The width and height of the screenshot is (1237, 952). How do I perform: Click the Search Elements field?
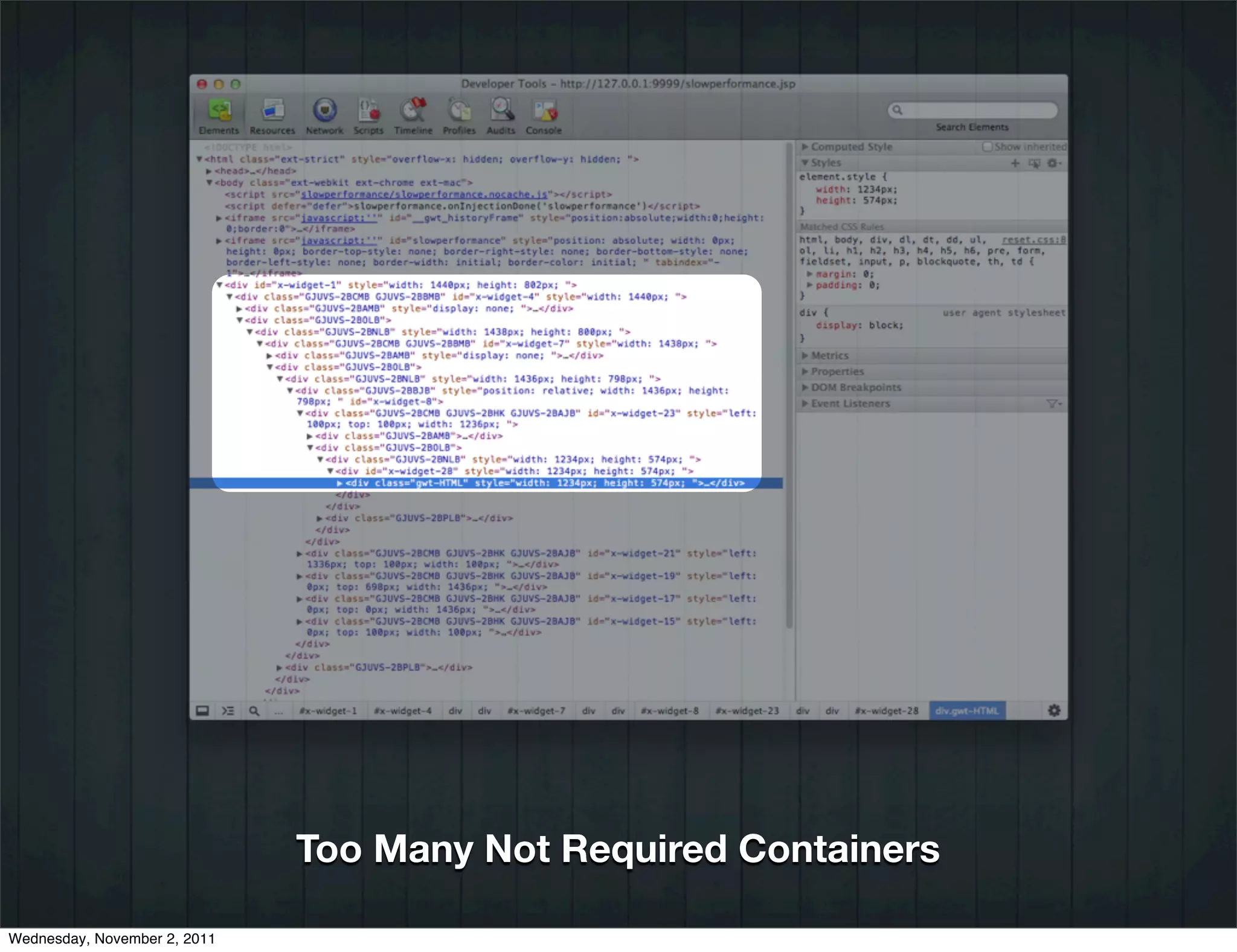972,110
